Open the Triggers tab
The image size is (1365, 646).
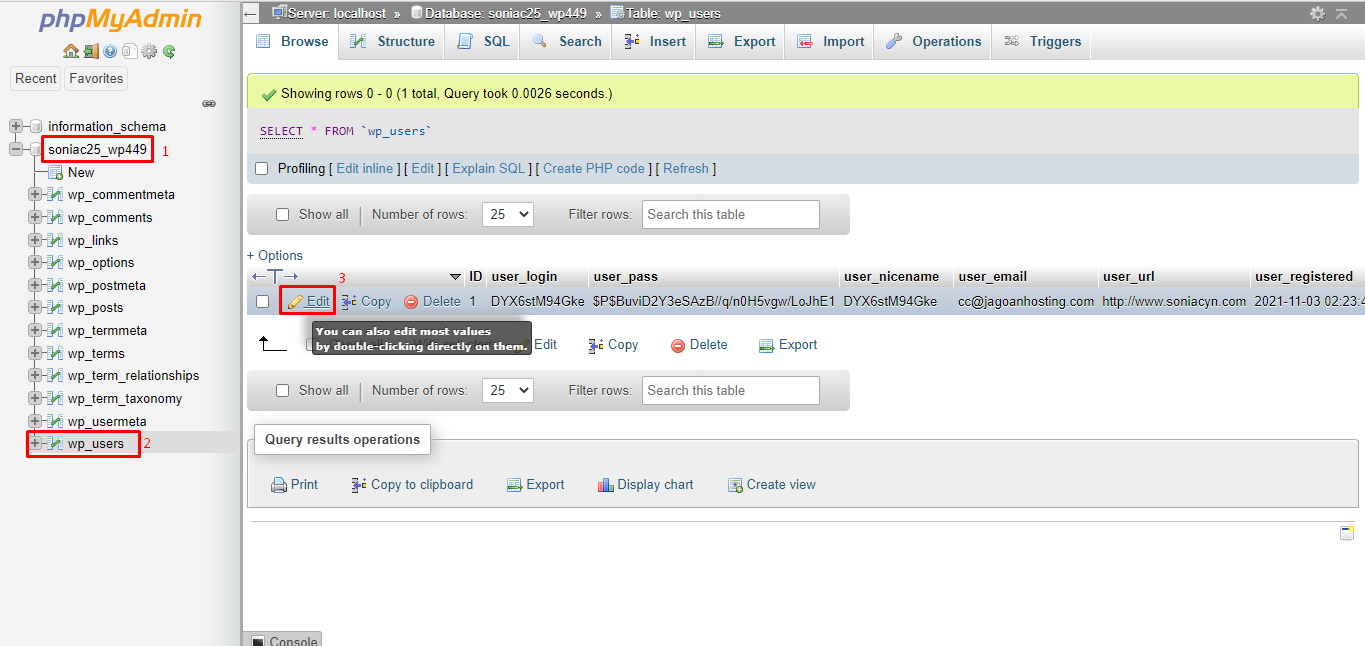pyautogui.click(x=1043, y=42)
